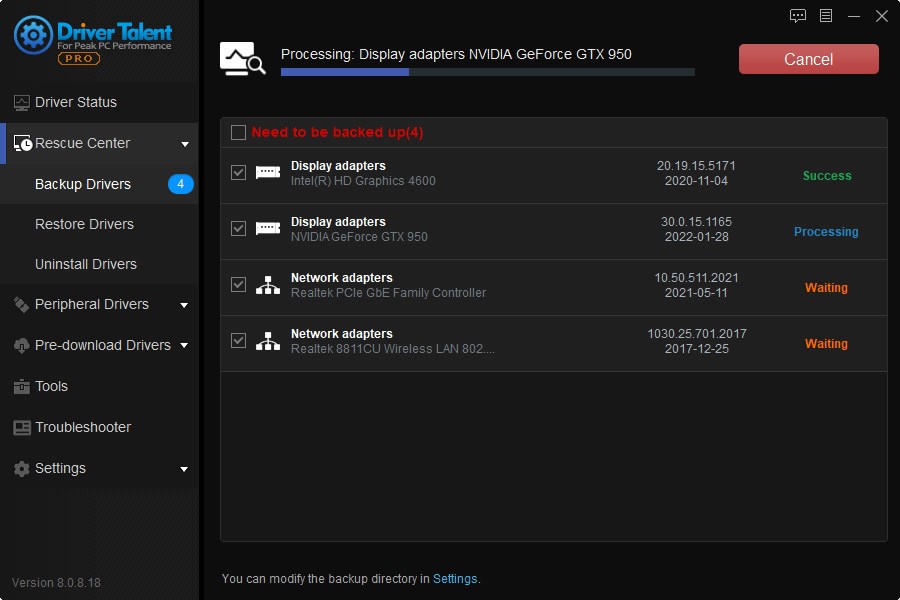The width and height of the screenshot is (900, 600).
Task: Open the feedback chat icon in title bar
Action: tap(798, 16)
